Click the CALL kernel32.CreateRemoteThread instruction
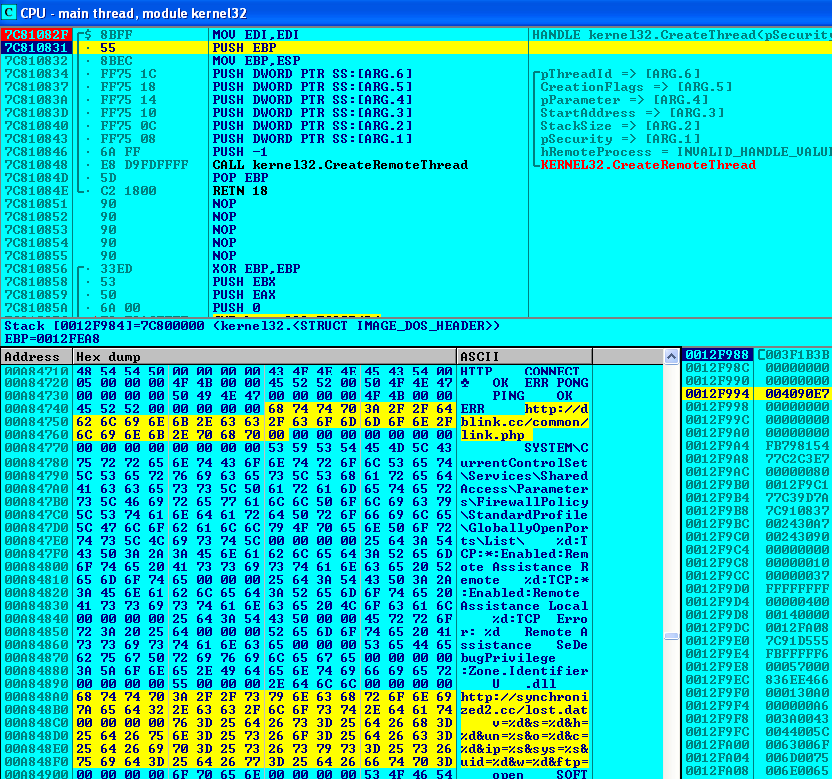 click(339, 165)
